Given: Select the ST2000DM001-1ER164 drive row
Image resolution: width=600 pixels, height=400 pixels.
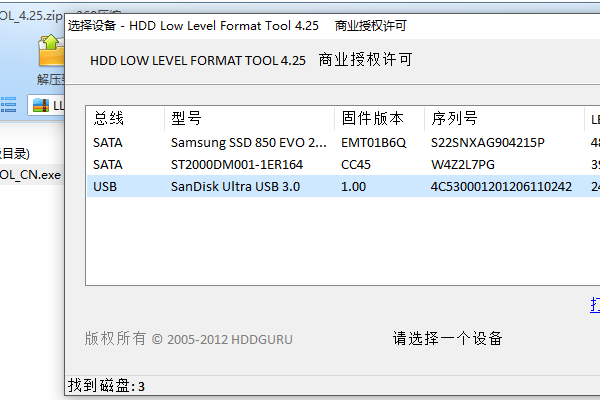Looking at the screenshot, I should 343,165.
